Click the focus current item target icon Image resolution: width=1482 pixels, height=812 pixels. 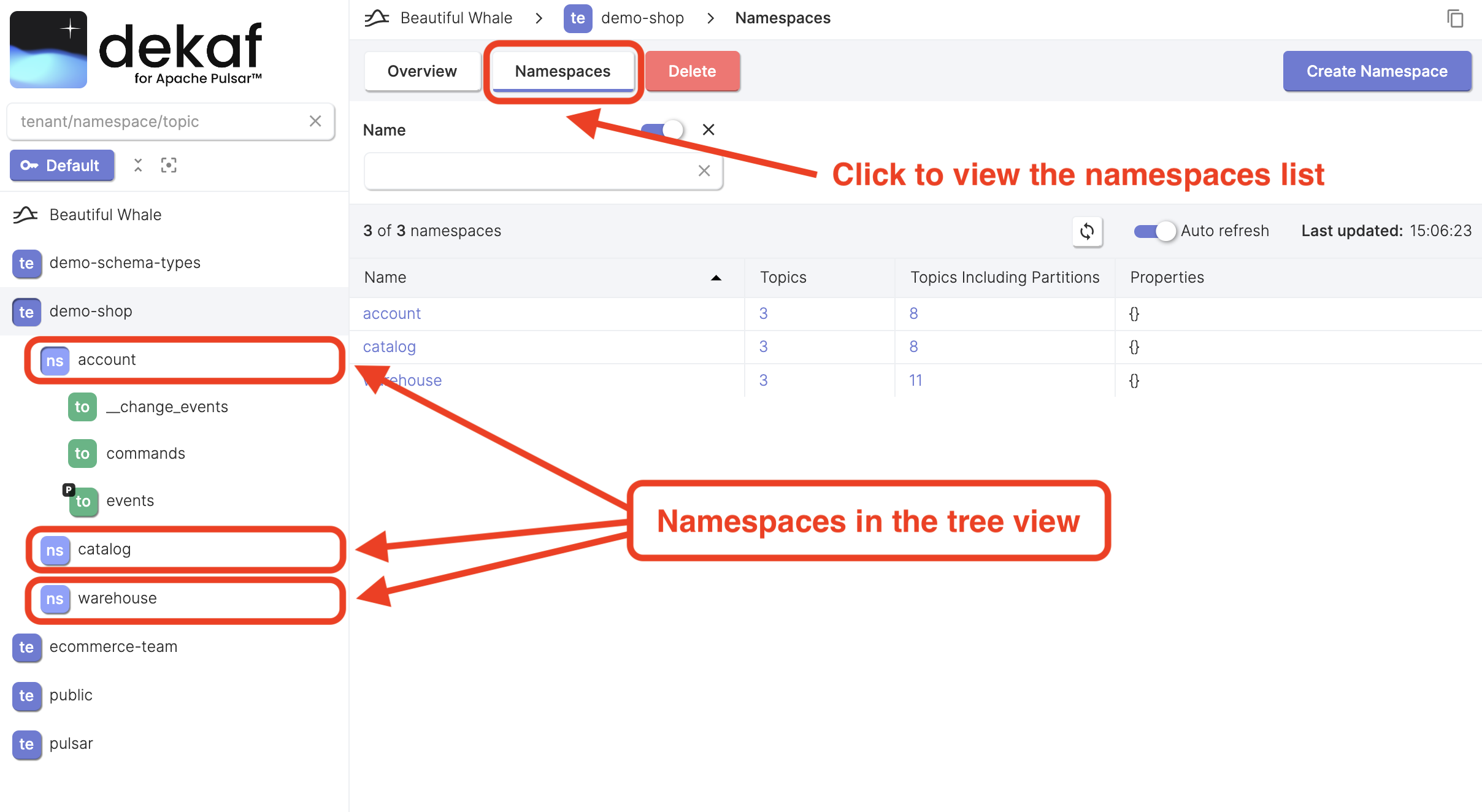click(169, 165)
